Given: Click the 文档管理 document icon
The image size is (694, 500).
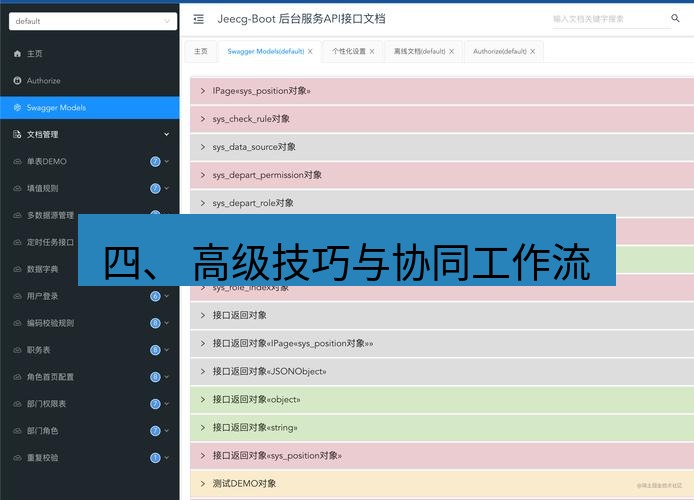Looking at the screenshot, I should [17, 134].
